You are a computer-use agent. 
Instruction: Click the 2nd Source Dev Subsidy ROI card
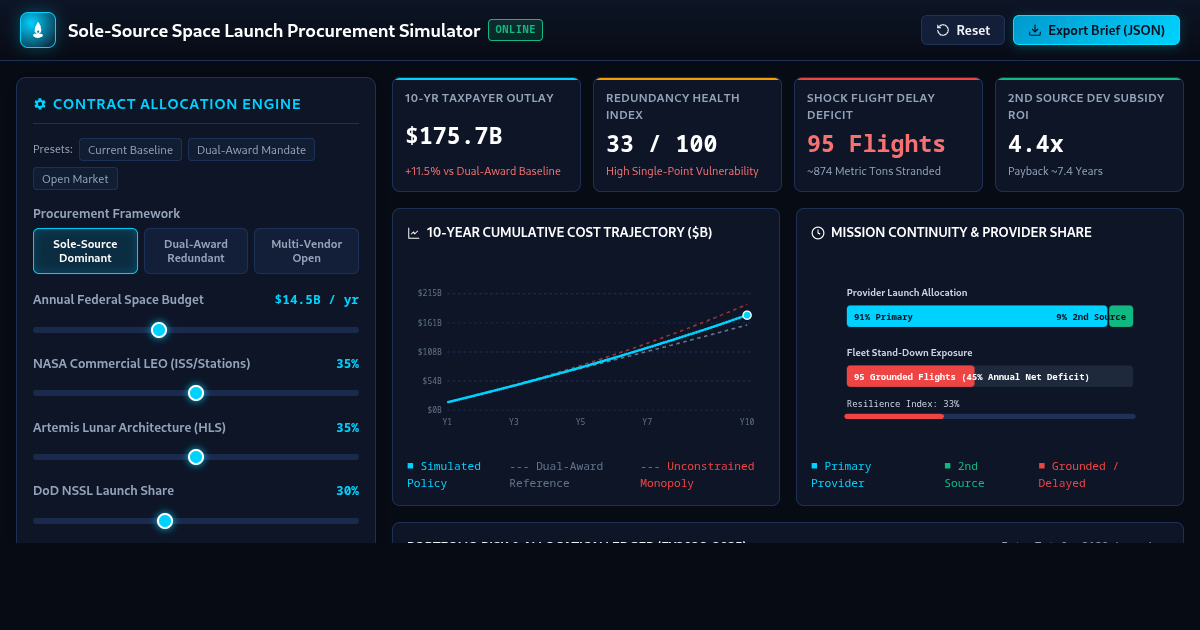[x=1090, y=135]
